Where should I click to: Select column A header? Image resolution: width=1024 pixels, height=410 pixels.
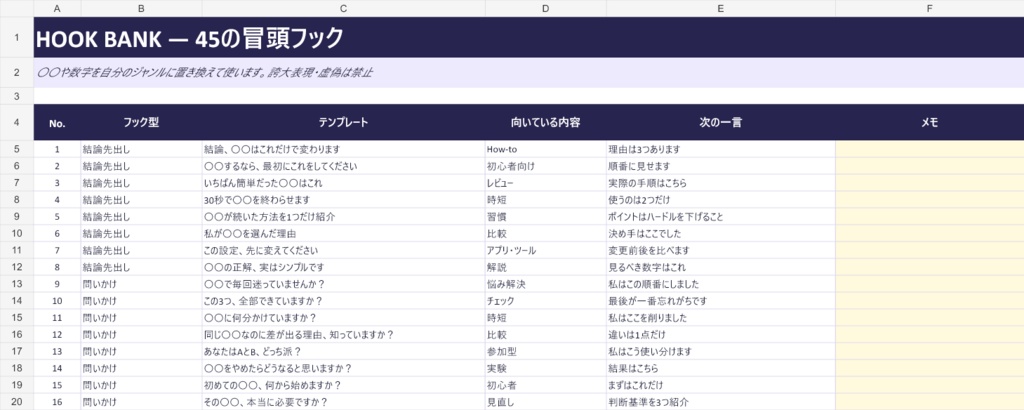point(57,8)
